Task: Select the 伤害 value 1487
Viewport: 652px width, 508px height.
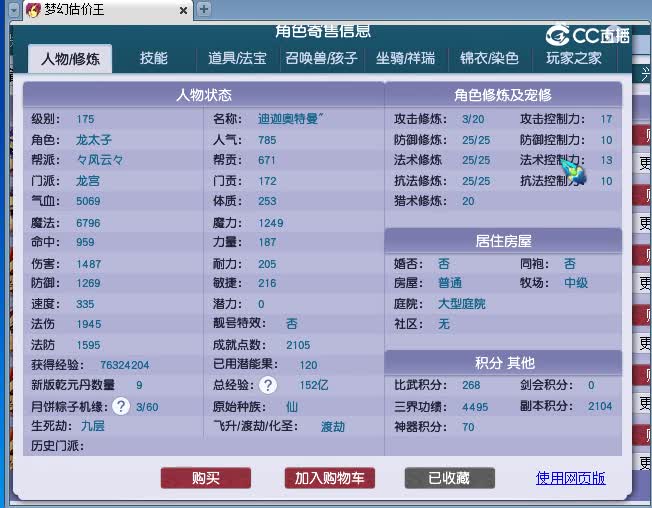Action: click(x=89, y=264)
